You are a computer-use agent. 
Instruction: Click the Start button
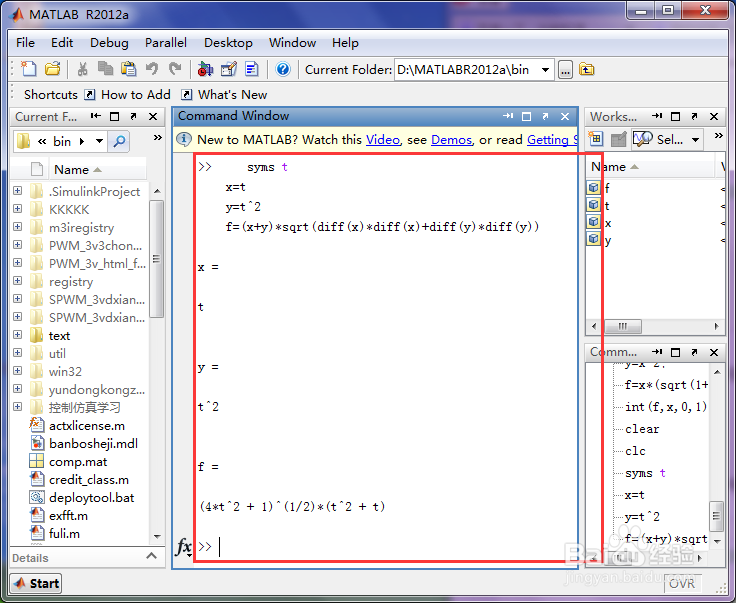tap(36, 583)
